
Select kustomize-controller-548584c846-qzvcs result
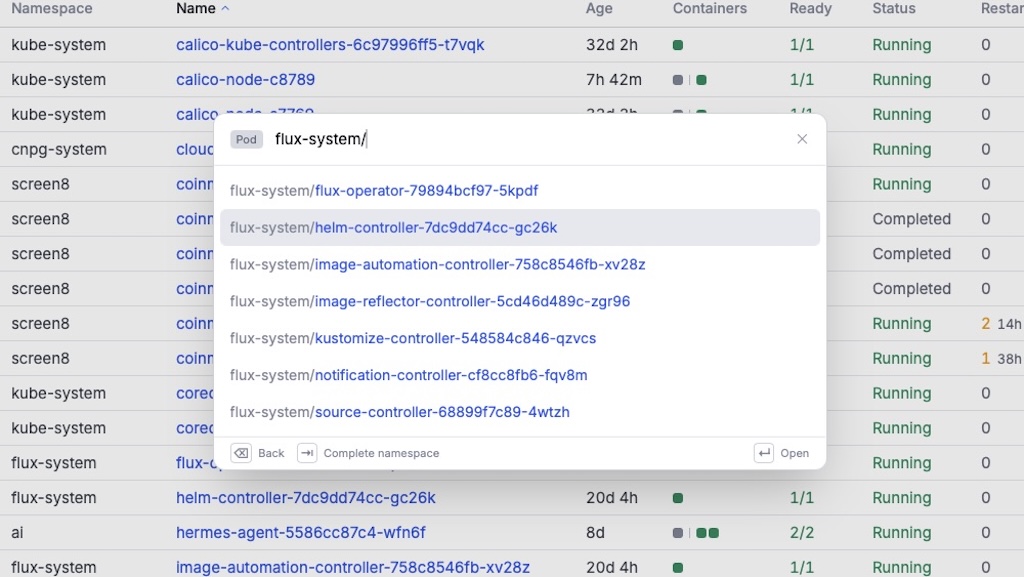pyautogui.click(x=520, y=338)
